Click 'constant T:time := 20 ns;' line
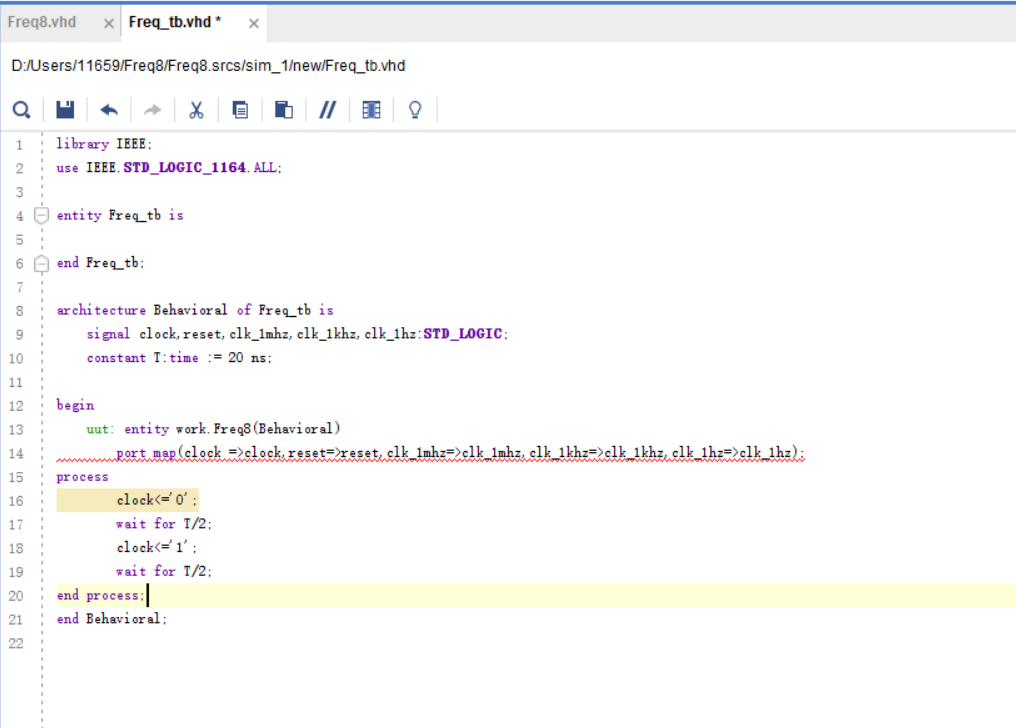The image size is (1016, 728). [x=179, y=358]
